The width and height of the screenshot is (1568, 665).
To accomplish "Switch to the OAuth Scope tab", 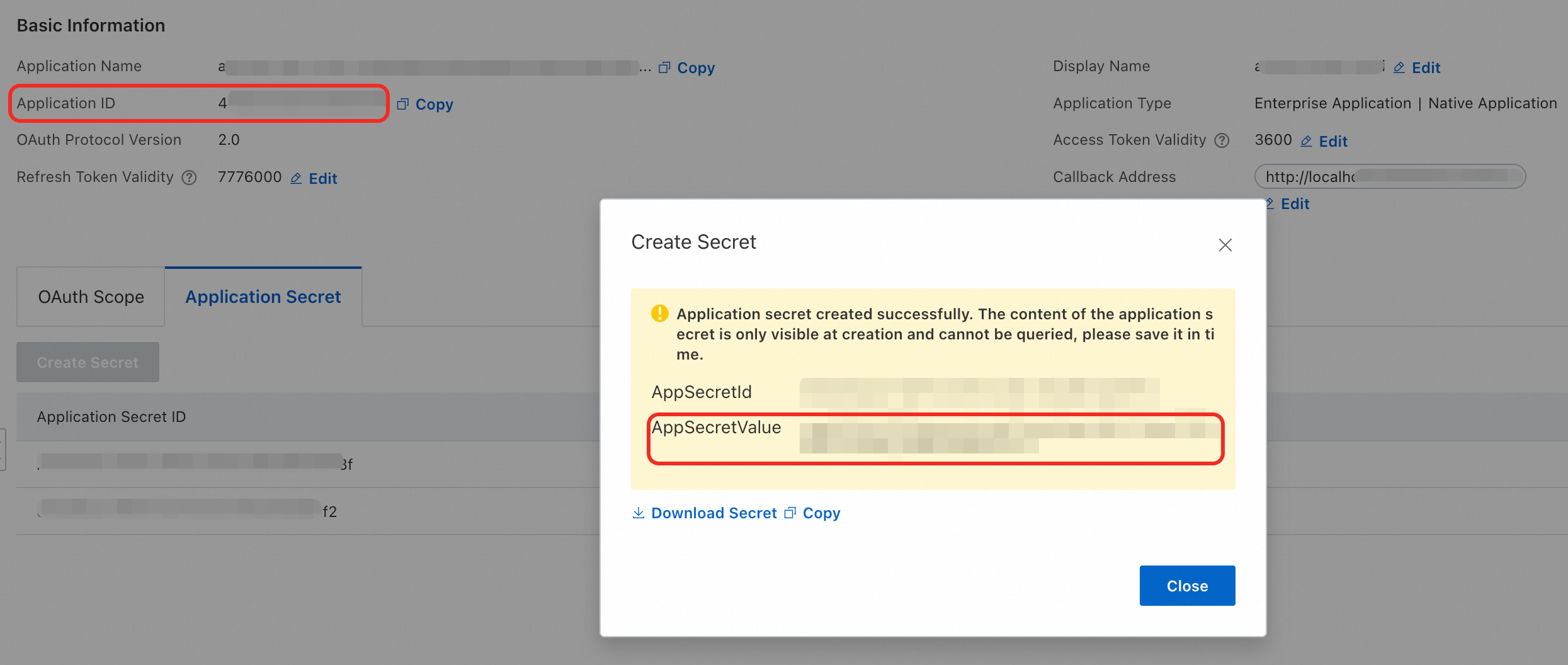I will (91, 297).
